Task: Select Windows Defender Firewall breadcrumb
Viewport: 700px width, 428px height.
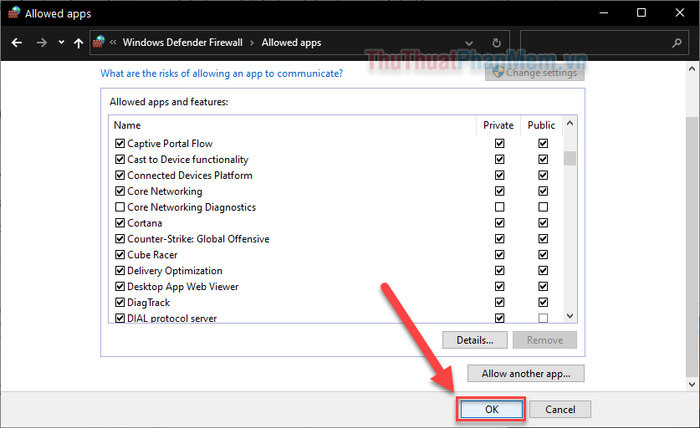Action: click(x=183, y=42)
